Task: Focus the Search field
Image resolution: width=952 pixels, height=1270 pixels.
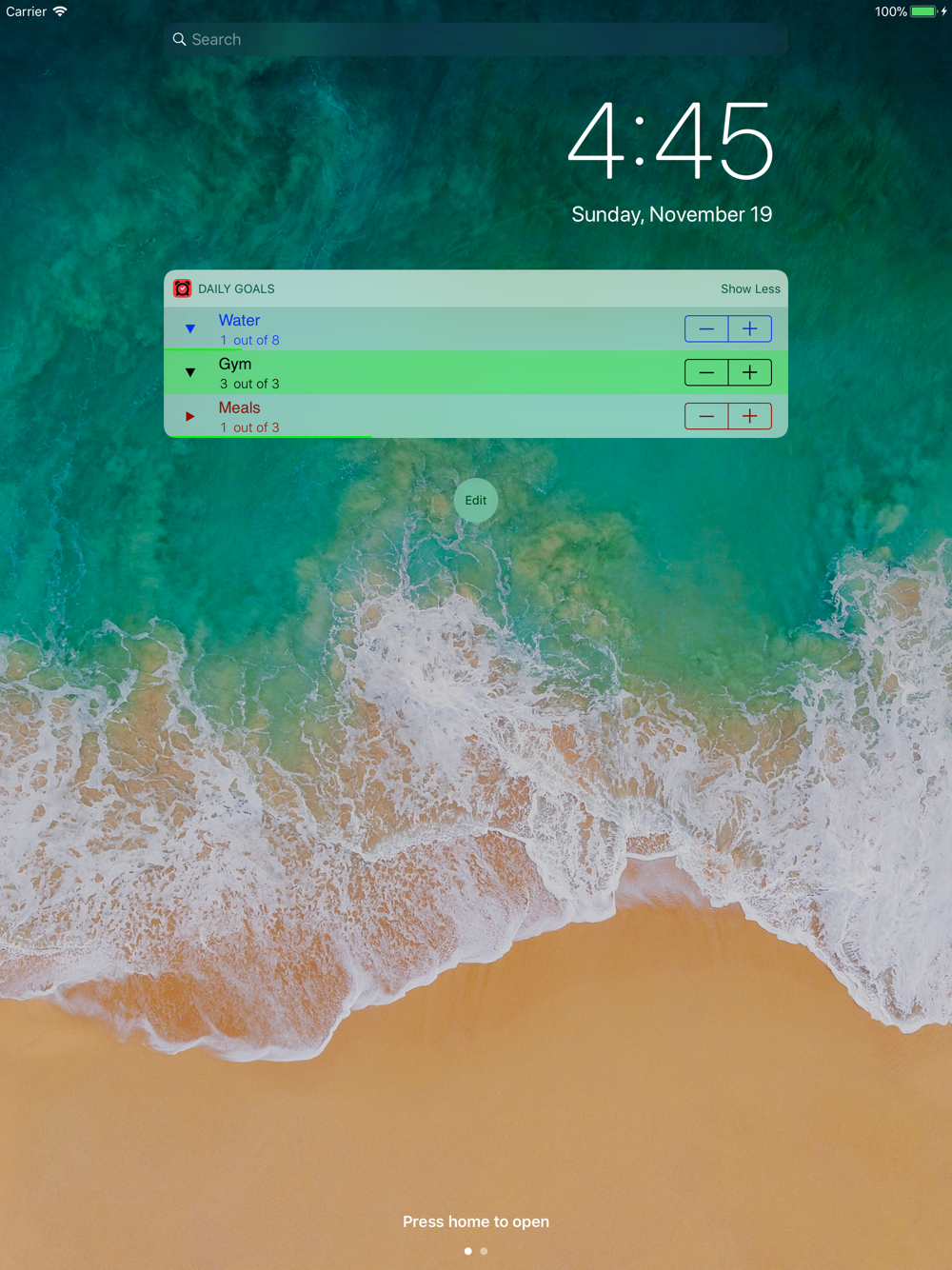Action: click(476, 39)
